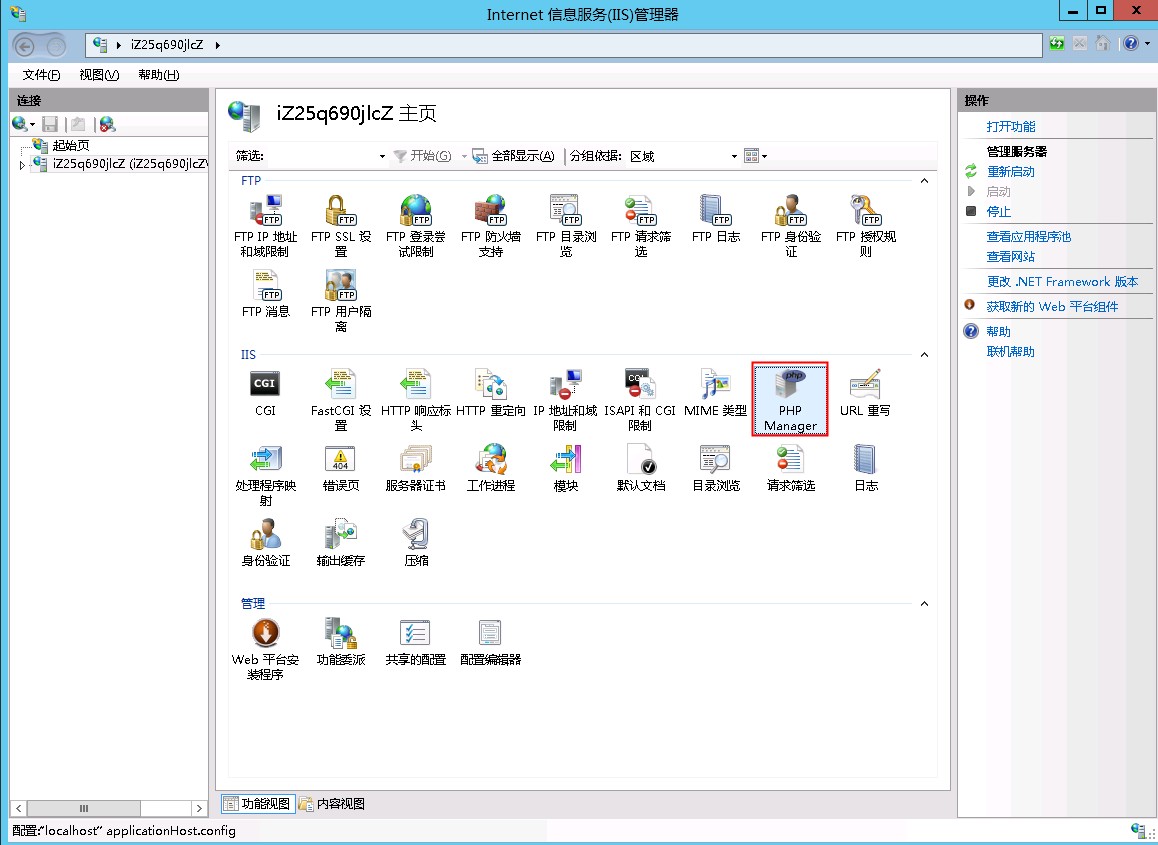Open 请求筛选 feature in IIS group

point(790,468)
